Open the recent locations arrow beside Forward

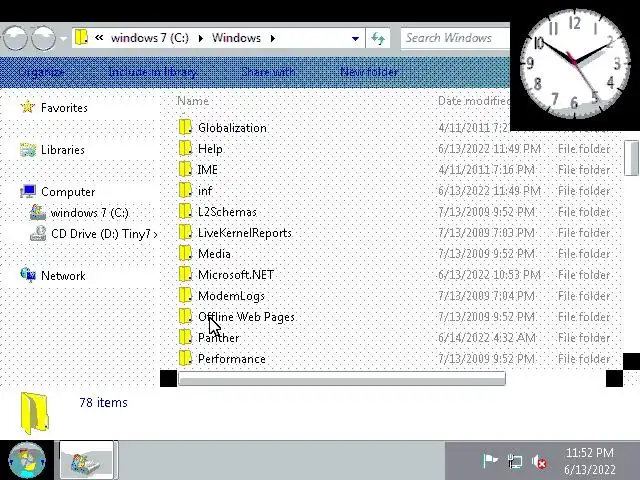pos(63,39)
